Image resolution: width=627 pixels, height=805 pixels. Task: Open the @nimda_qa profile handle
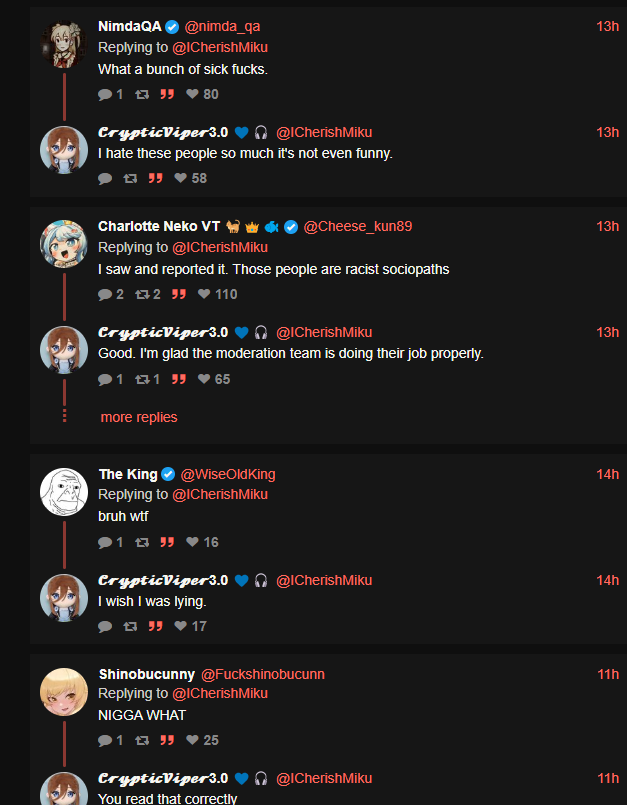[222, 26]
